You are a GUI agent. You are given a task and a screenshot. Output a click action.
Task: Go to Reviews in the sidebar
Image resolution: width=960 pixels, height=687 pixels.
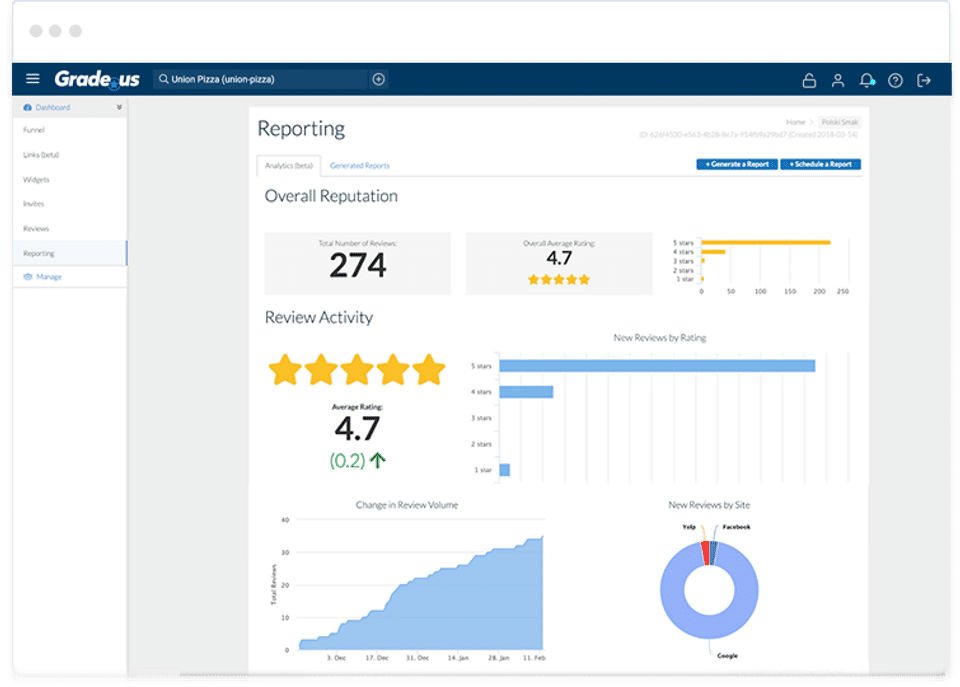coord(36,229)
